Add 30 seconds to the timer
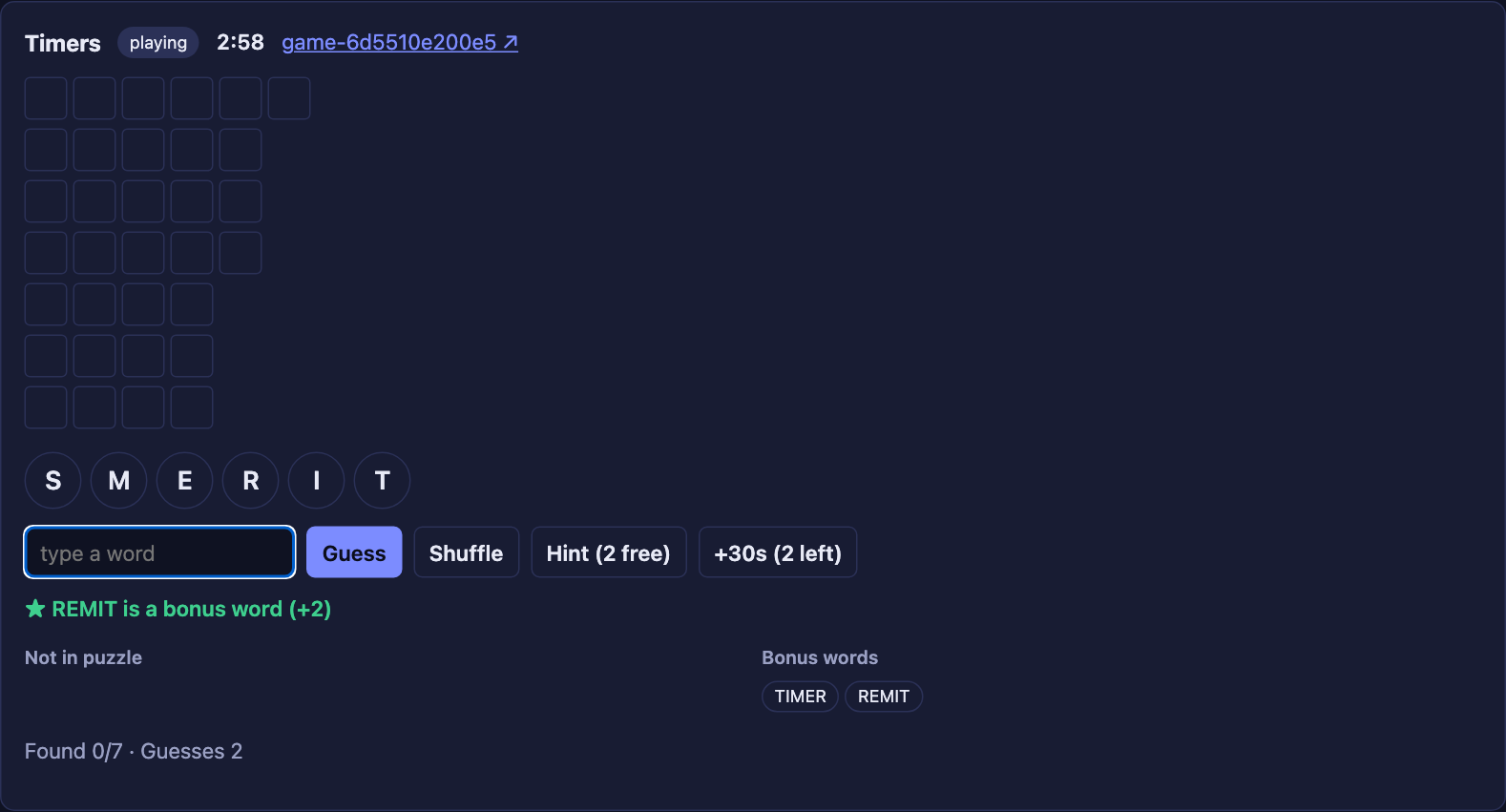 click(x=778, y=552)
